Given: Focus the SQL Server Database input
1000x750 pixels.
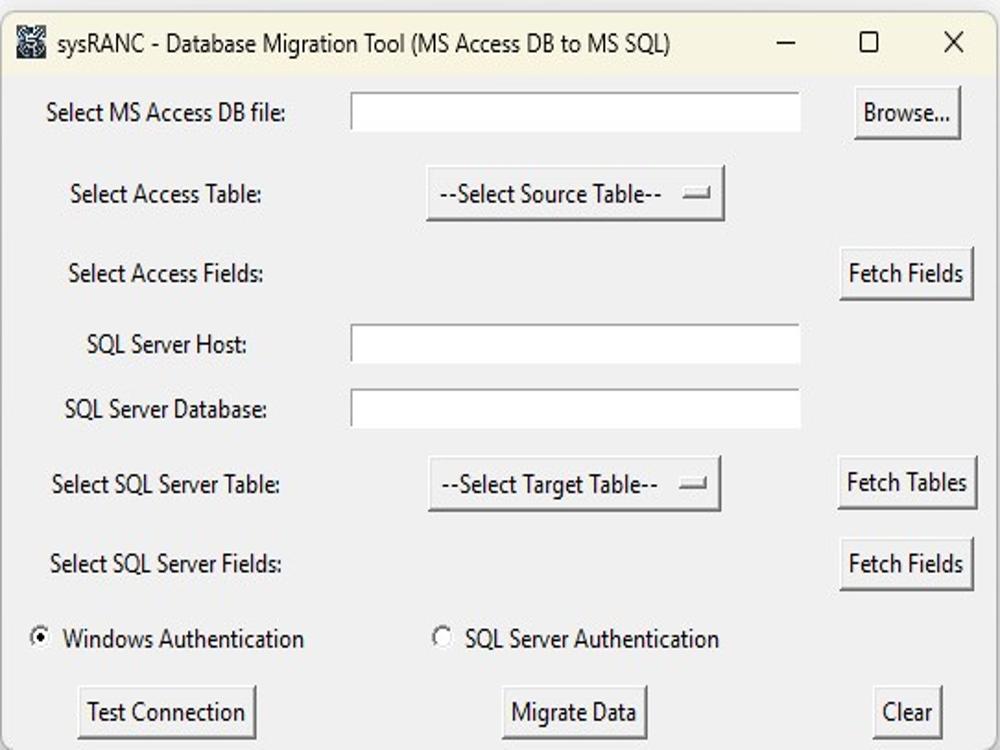Looking at the screenshot, I should coord(575,408).
